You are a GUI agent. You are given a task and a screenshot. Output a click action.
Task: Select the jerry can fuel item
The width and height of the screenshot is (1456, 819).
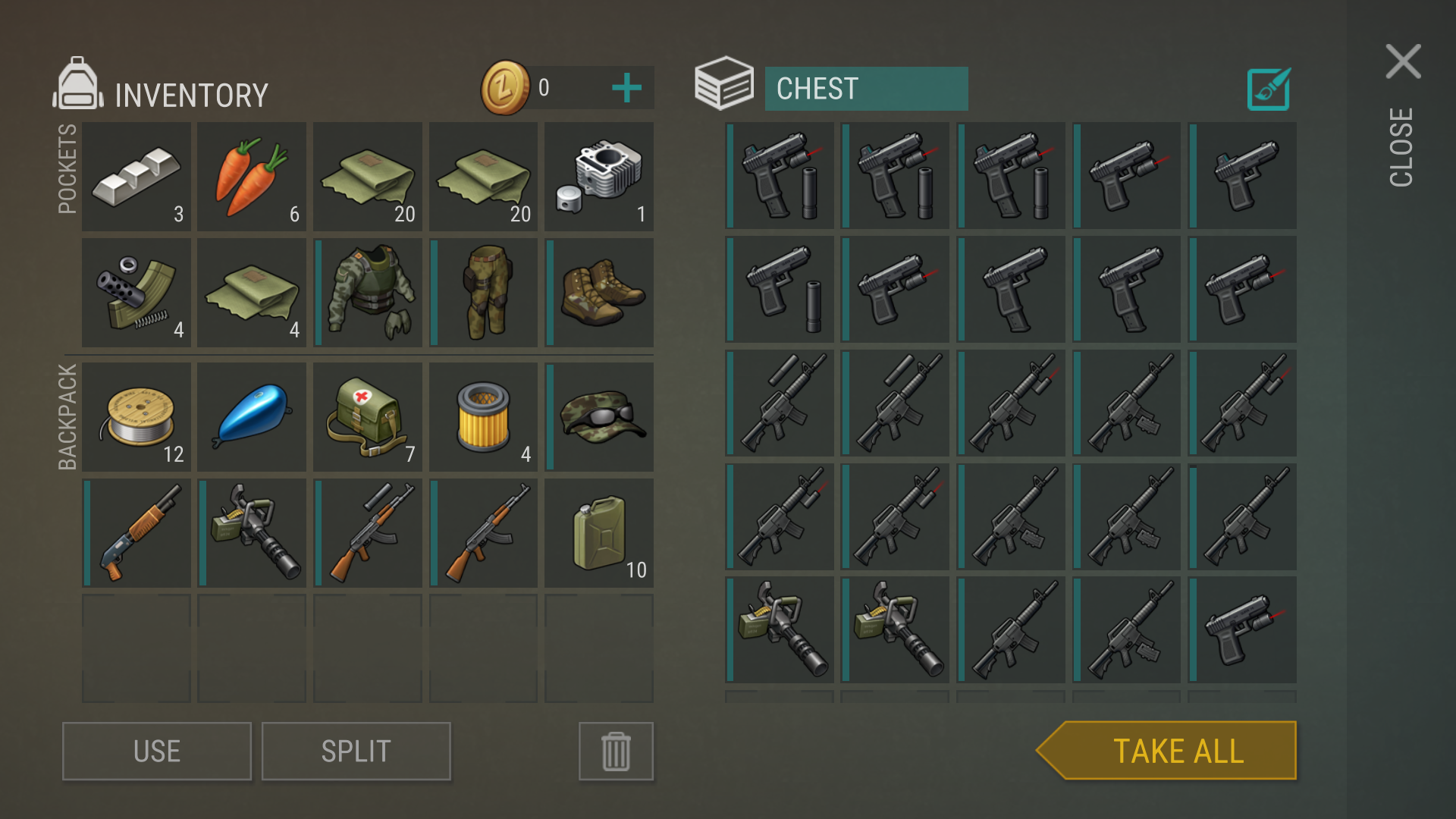[599, 532]
